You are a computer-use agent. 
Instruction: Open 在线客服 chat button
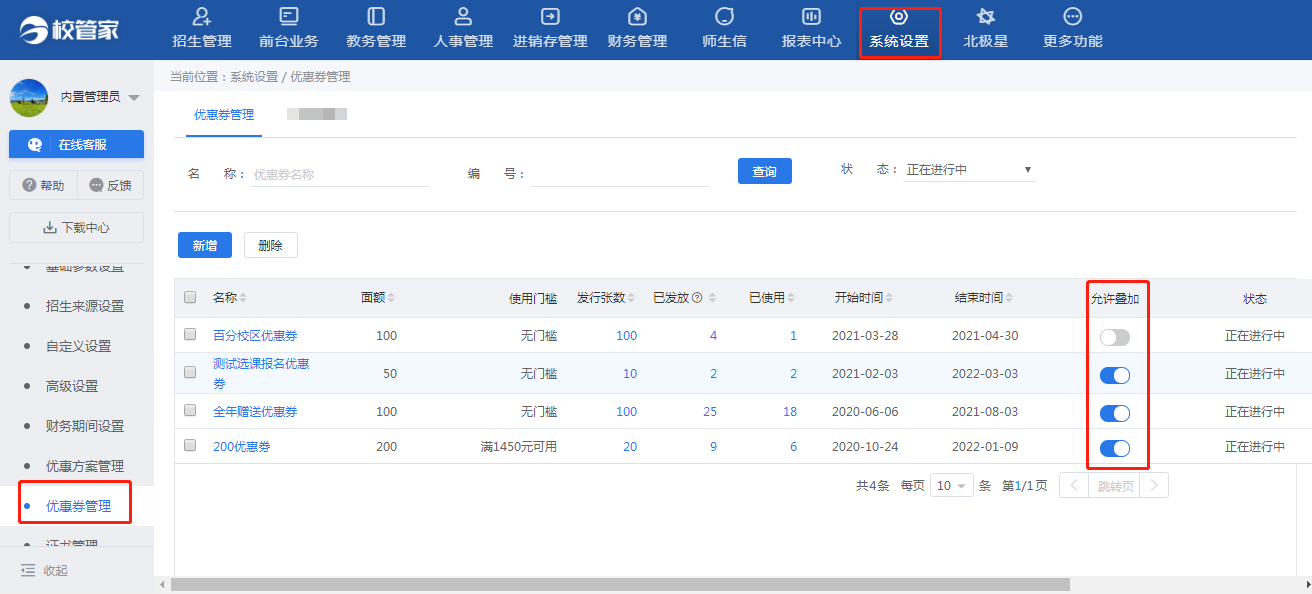[x=76, y=144]
